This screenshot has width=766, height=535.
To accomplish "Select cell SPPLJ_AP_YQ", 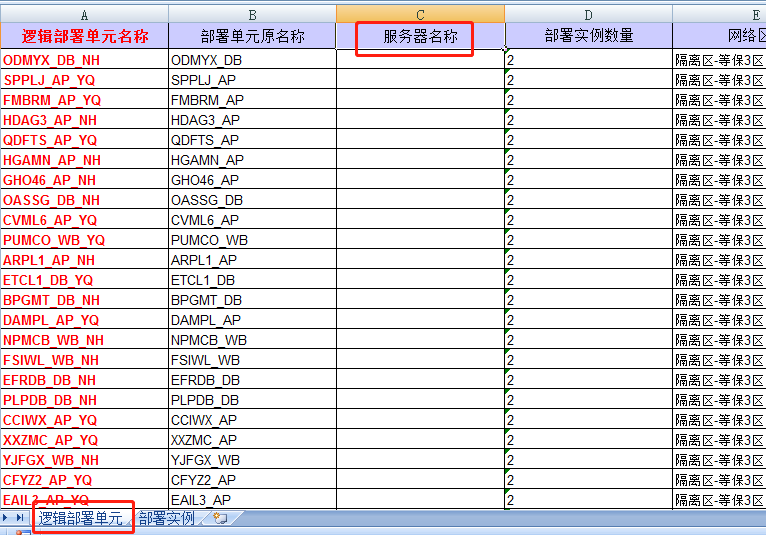I will tap(85, 80).
